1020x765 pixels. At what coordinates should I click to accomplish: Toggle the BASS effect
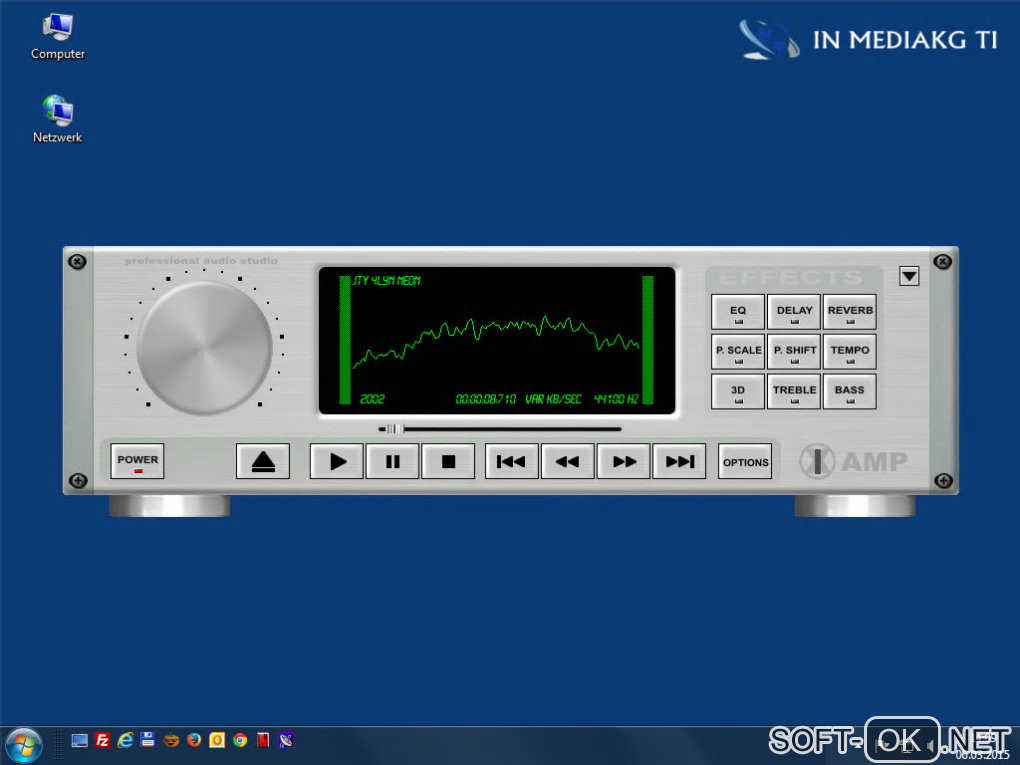point(850,392)
